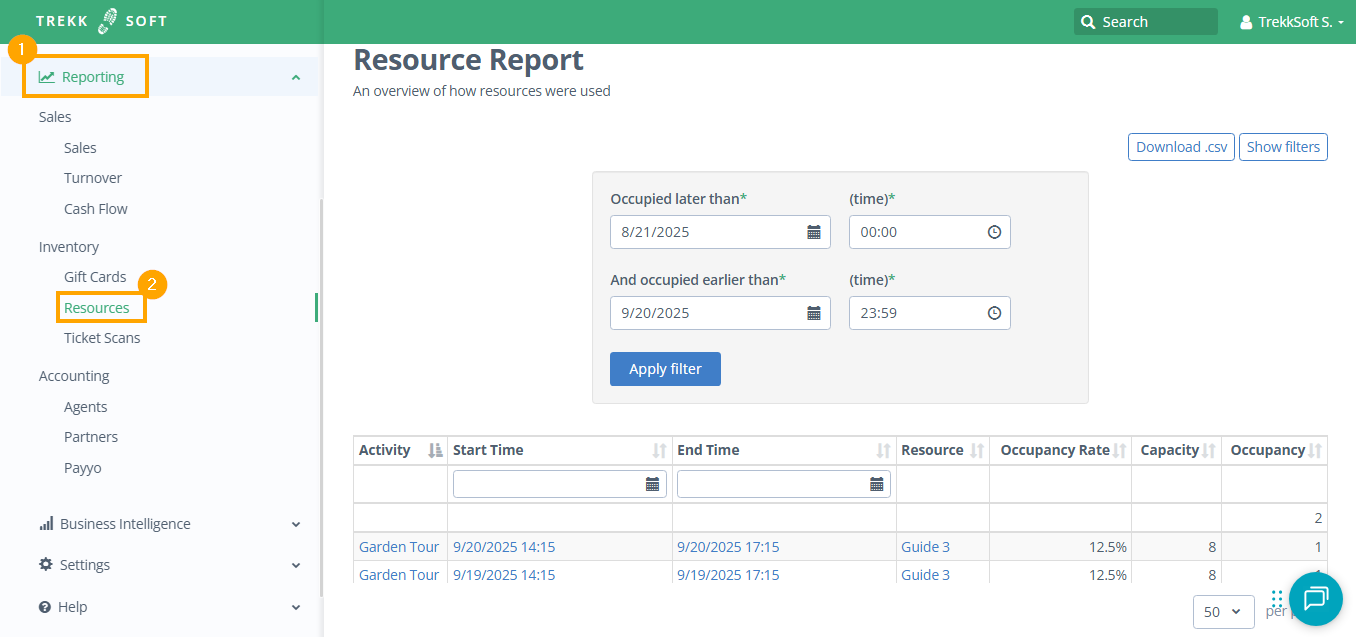The image size is (1356, 637).
Task: Sort table by Activity column sort icon
Action: pos(435,451)
